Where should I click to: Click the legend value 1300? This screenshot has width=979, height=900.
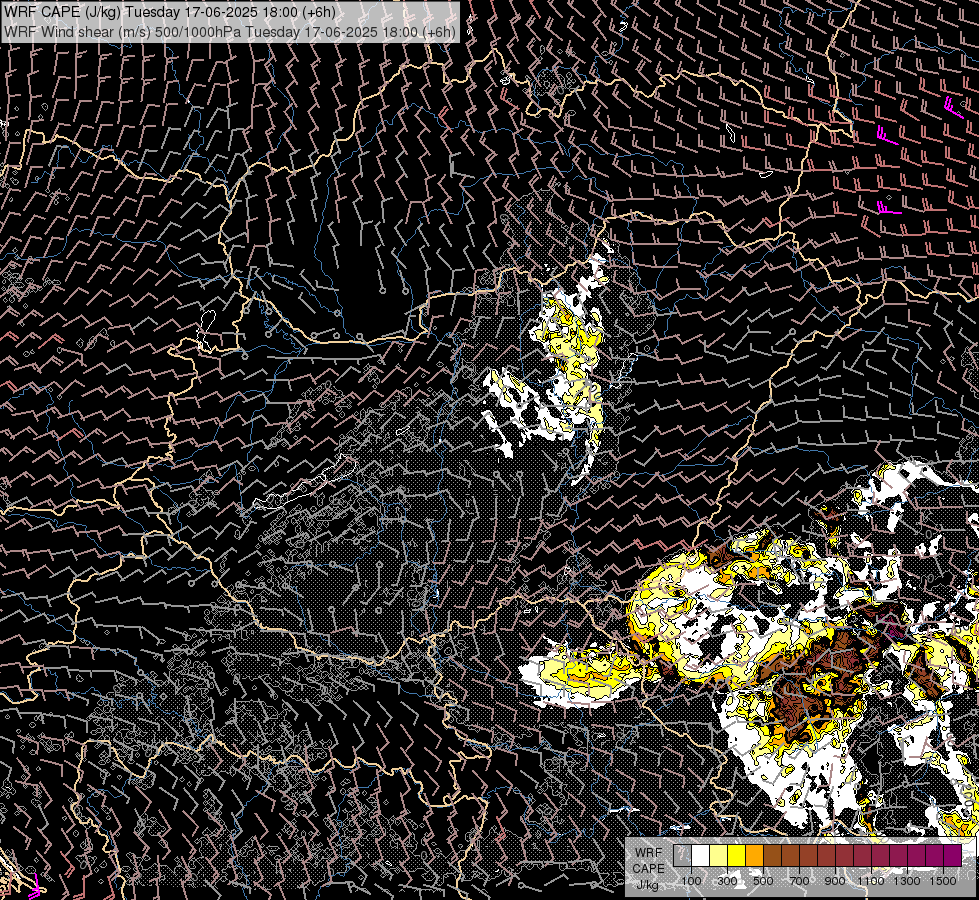pos(907,881)
